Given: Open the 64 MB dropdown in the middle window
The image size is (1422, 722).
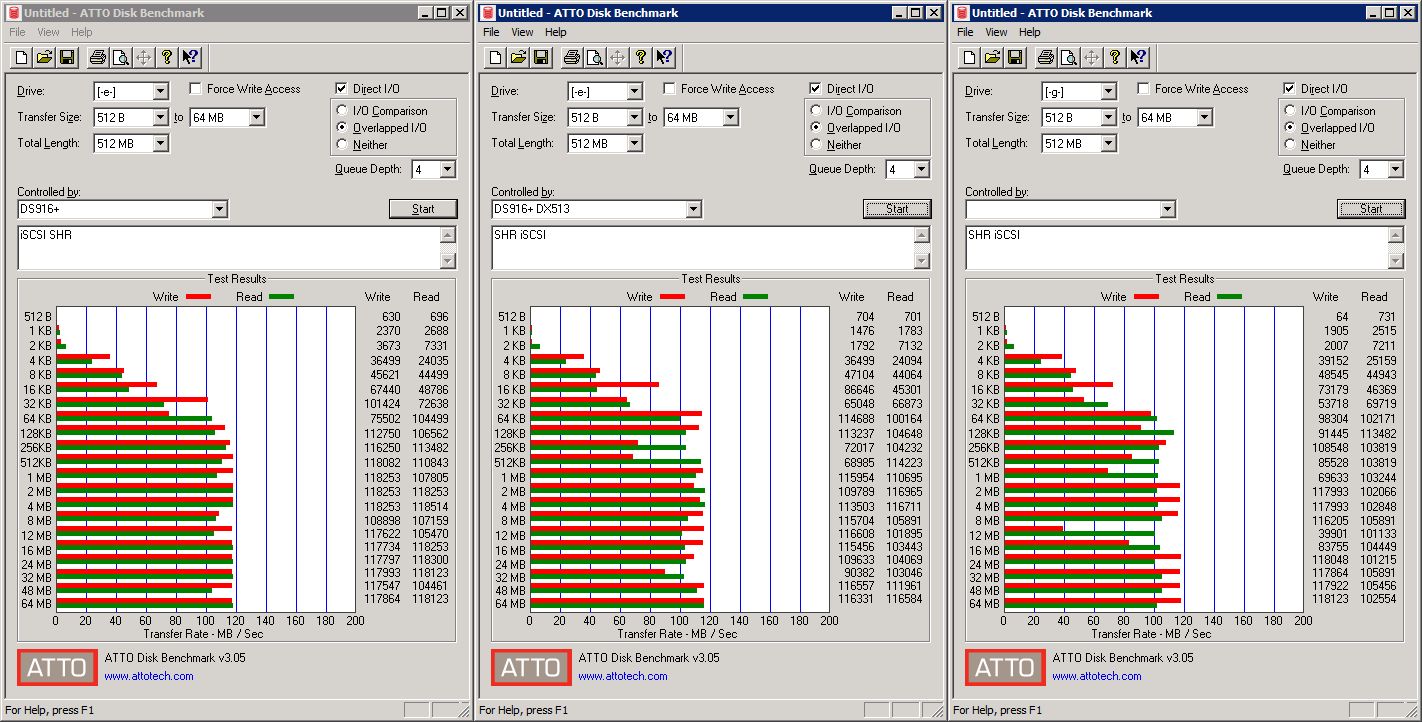Looking at the screenshot, I should click(x=730, y=118).
